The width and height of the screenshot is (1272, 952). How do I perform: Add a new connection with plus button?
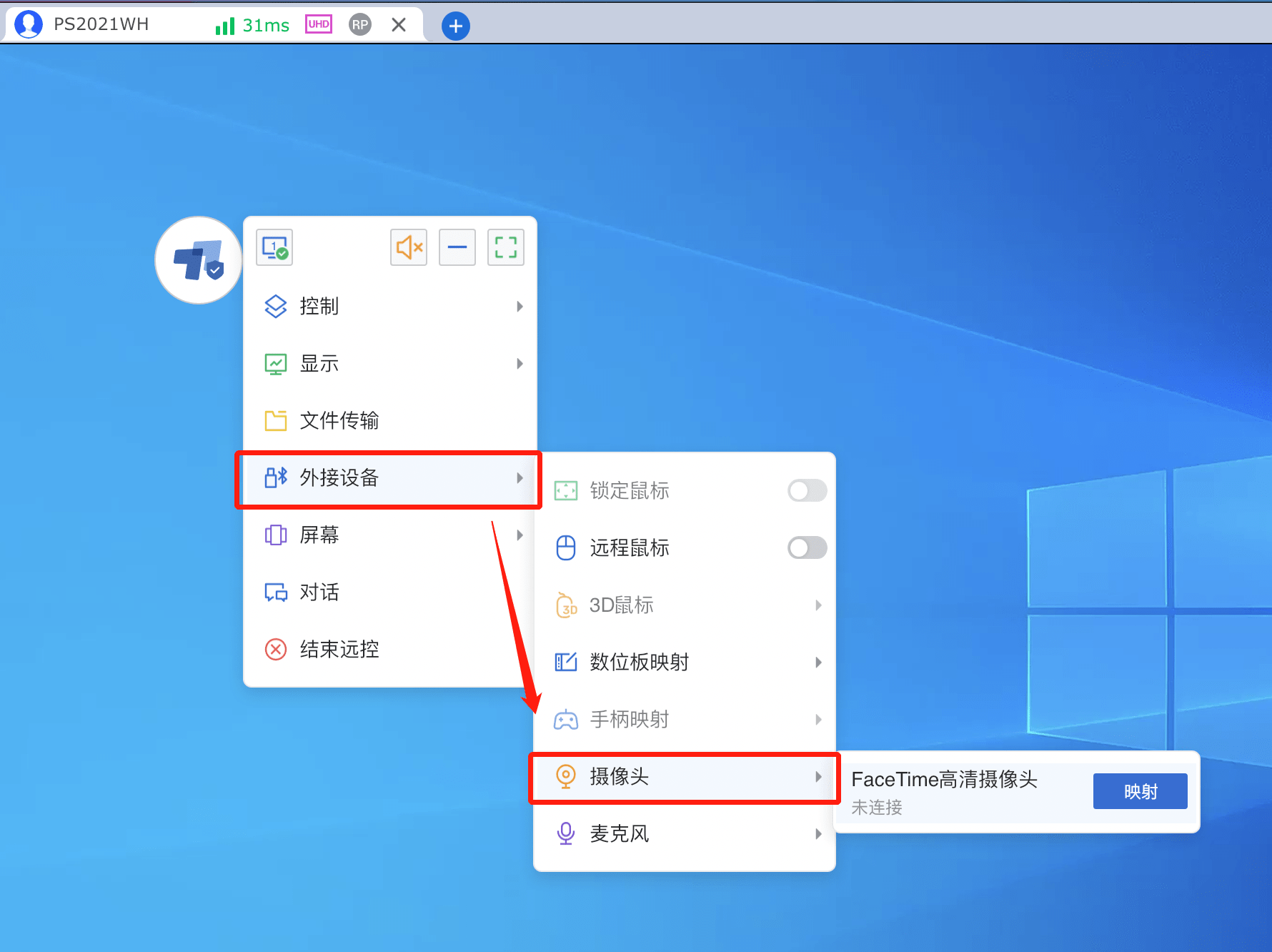pyautogui.click(x=456, y=26)
